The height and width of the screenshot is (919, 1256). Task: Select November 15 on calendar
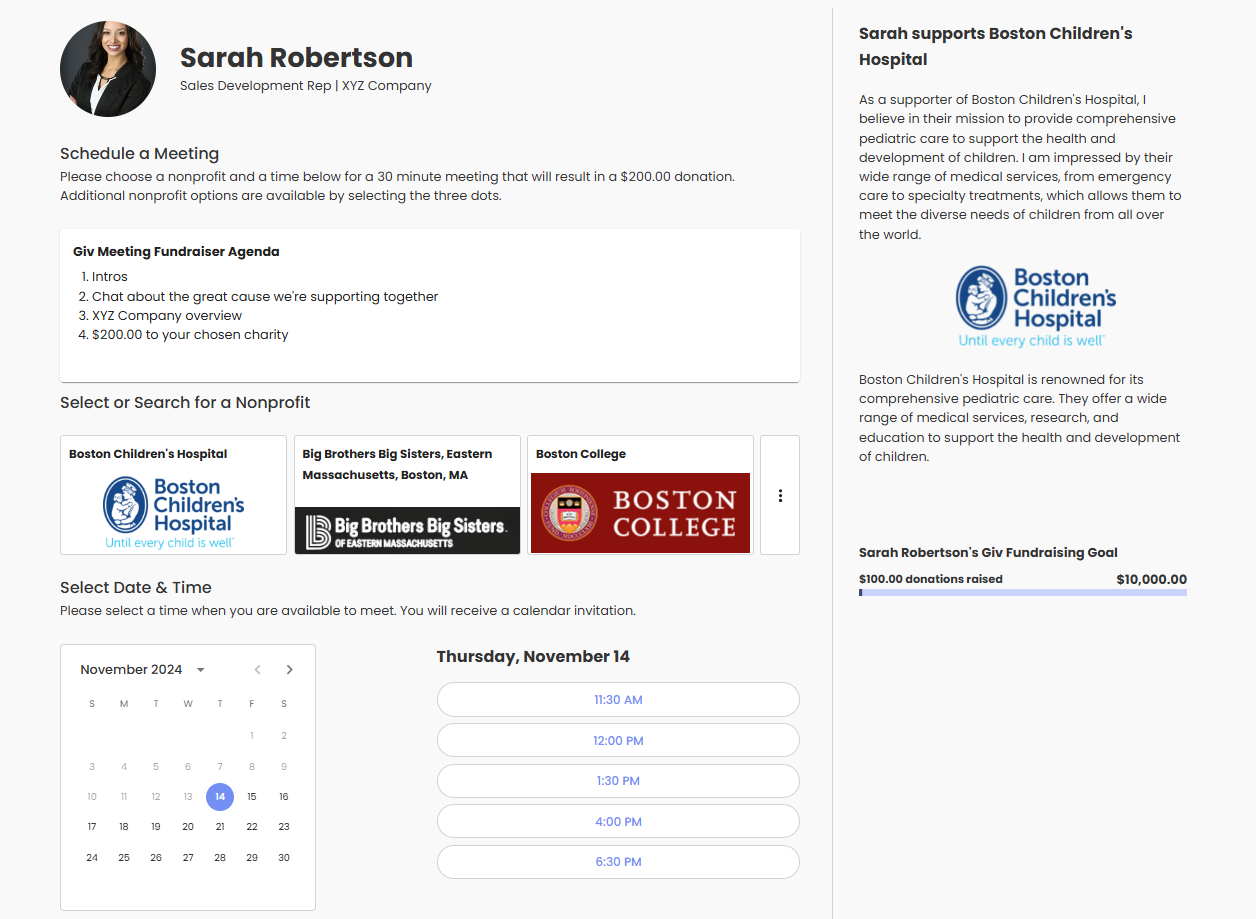pyautogui.click(x=252, y=797)
